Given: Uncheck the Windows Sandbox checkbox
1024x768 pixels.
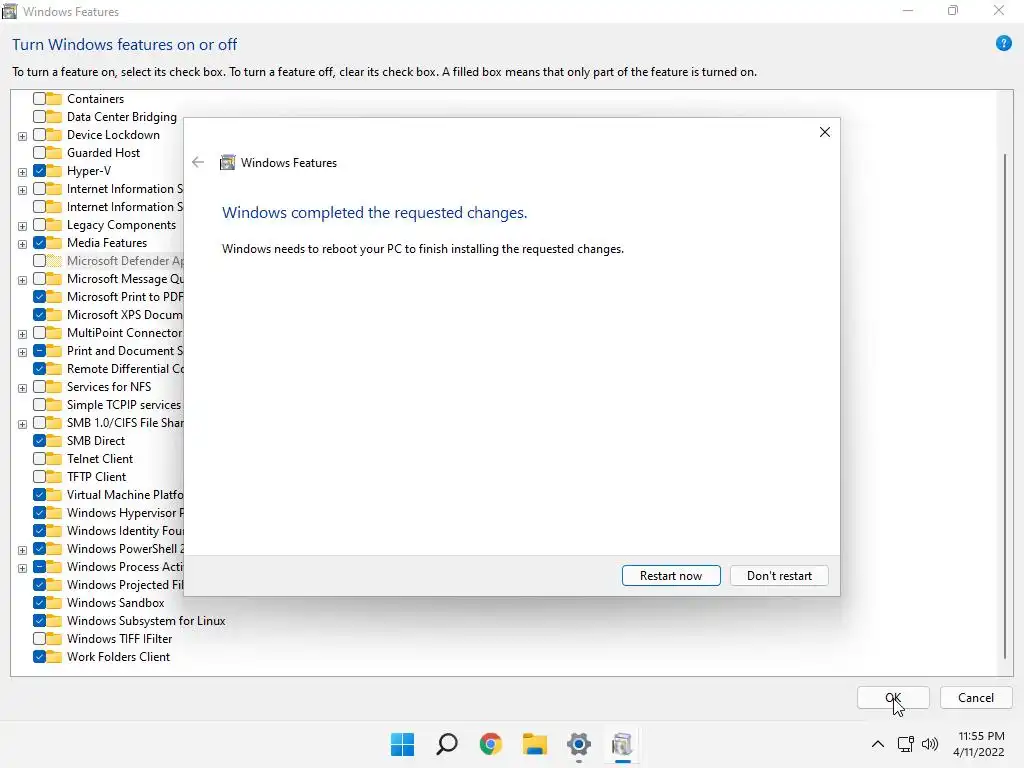Looking at the screenshot, I should coord(39,603).
